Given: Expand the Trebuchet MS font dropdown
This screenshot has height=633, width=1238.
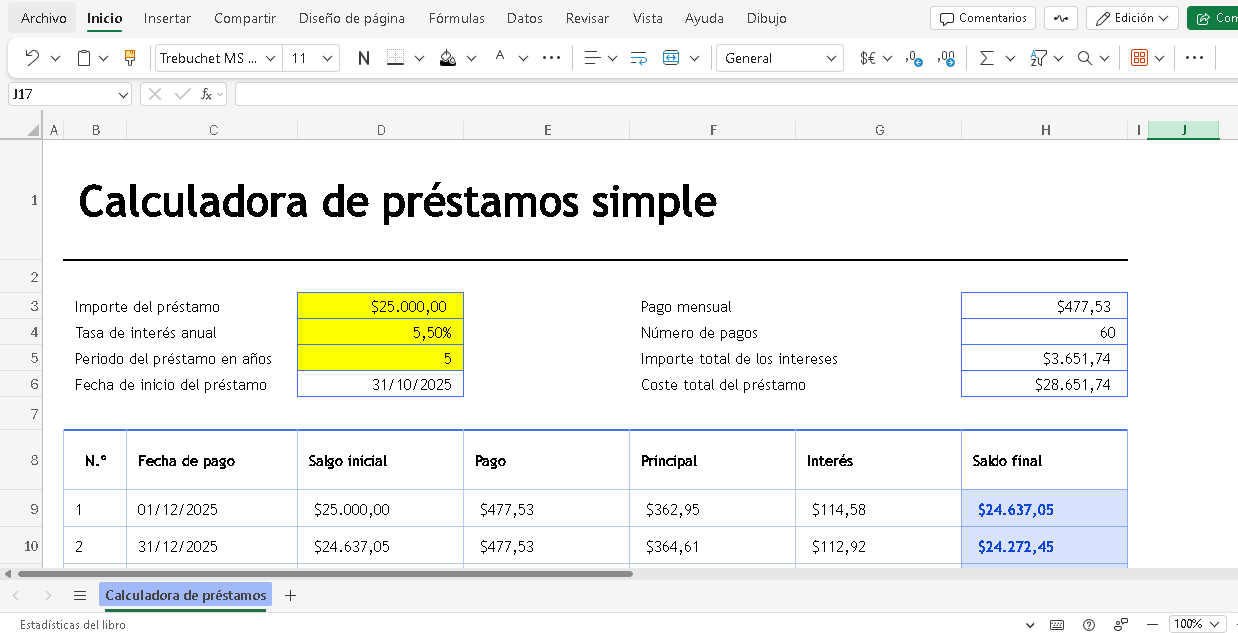Looking at the screenshot, I should tap(217, 58).
